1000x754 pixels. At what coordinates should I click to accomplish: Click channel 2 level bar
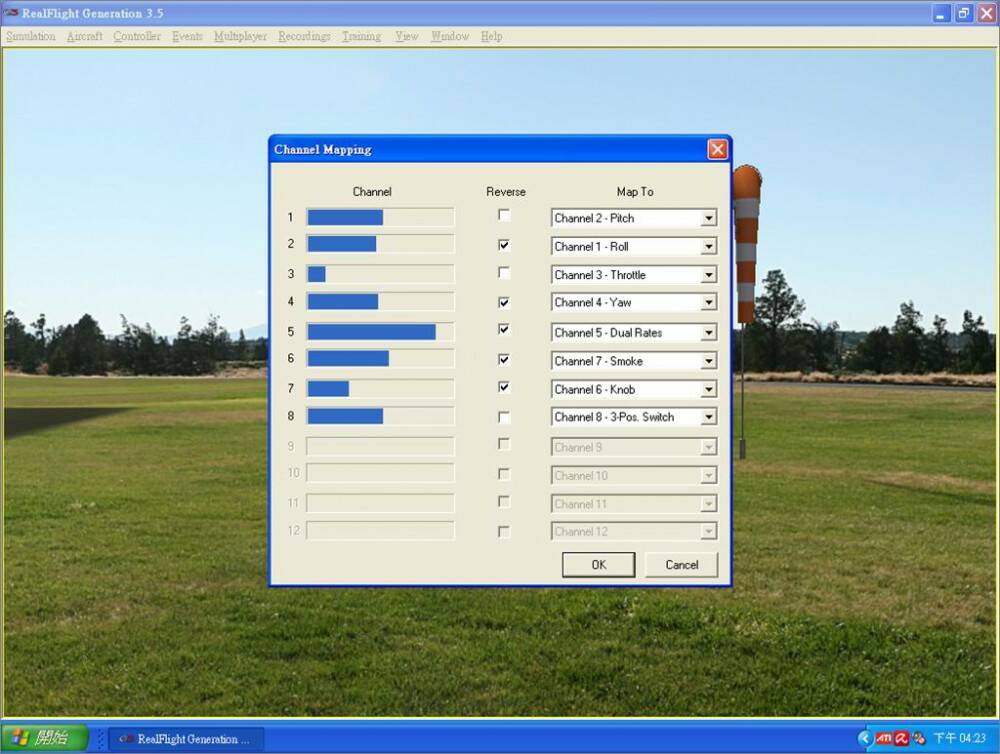coord(380,244)
